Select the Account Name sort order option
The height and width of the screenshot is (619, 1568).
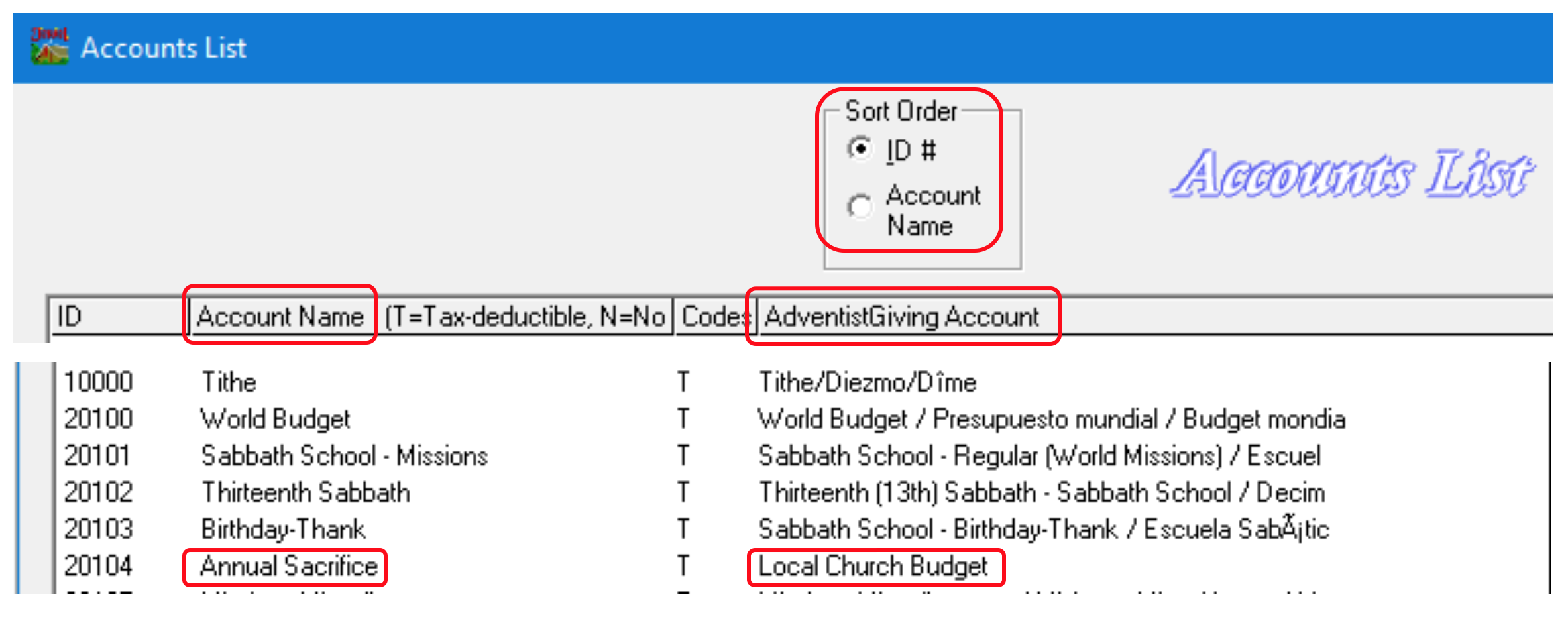pos(860,207)
